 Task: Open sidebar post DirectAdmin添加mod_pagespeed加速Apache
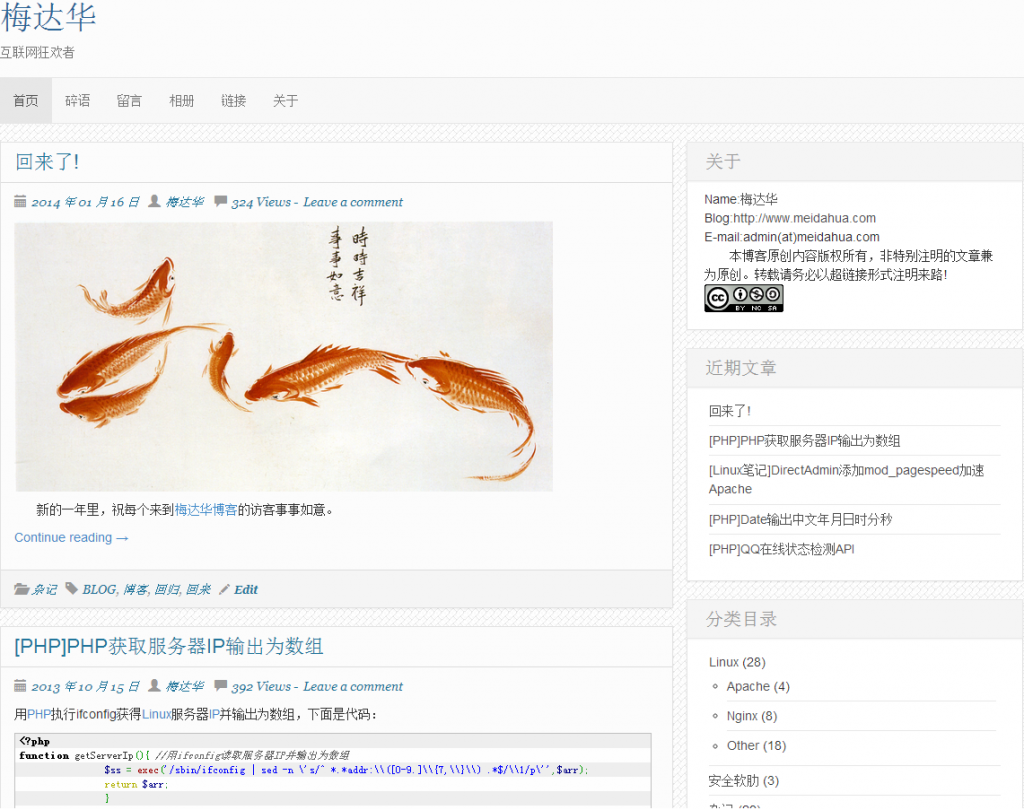[846, 479]
